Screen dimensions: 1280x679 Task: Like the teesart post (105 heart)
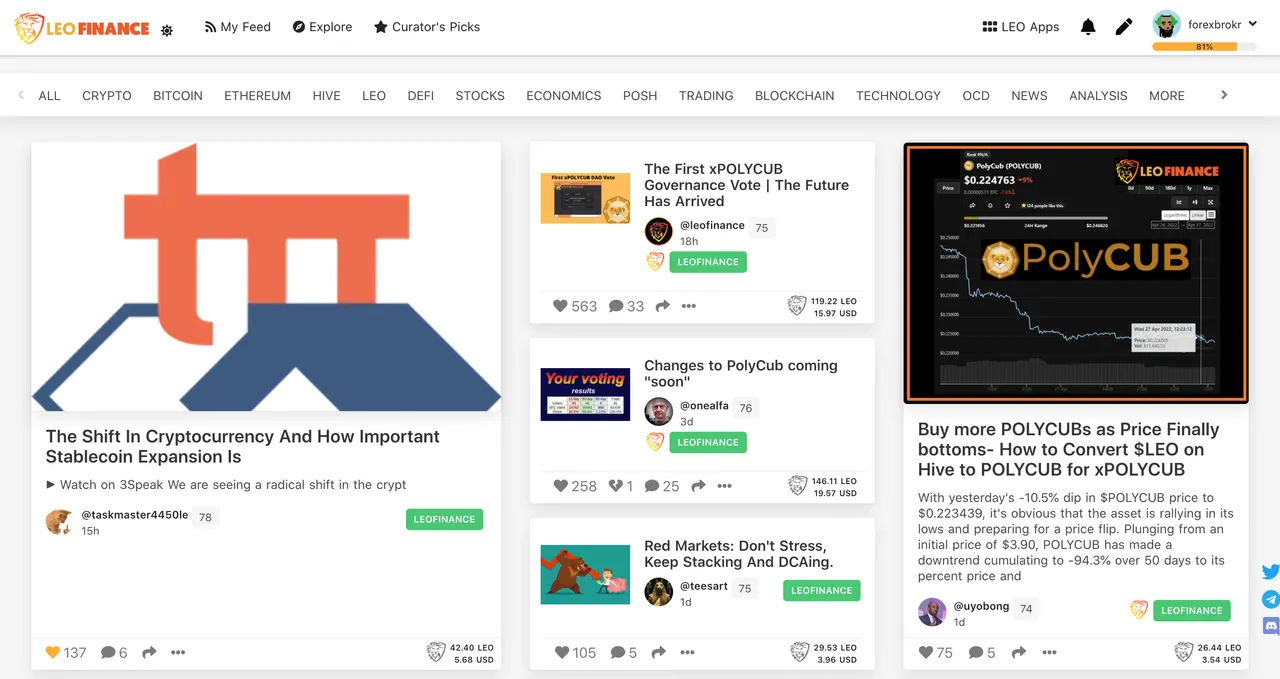(x=561, y=652)
